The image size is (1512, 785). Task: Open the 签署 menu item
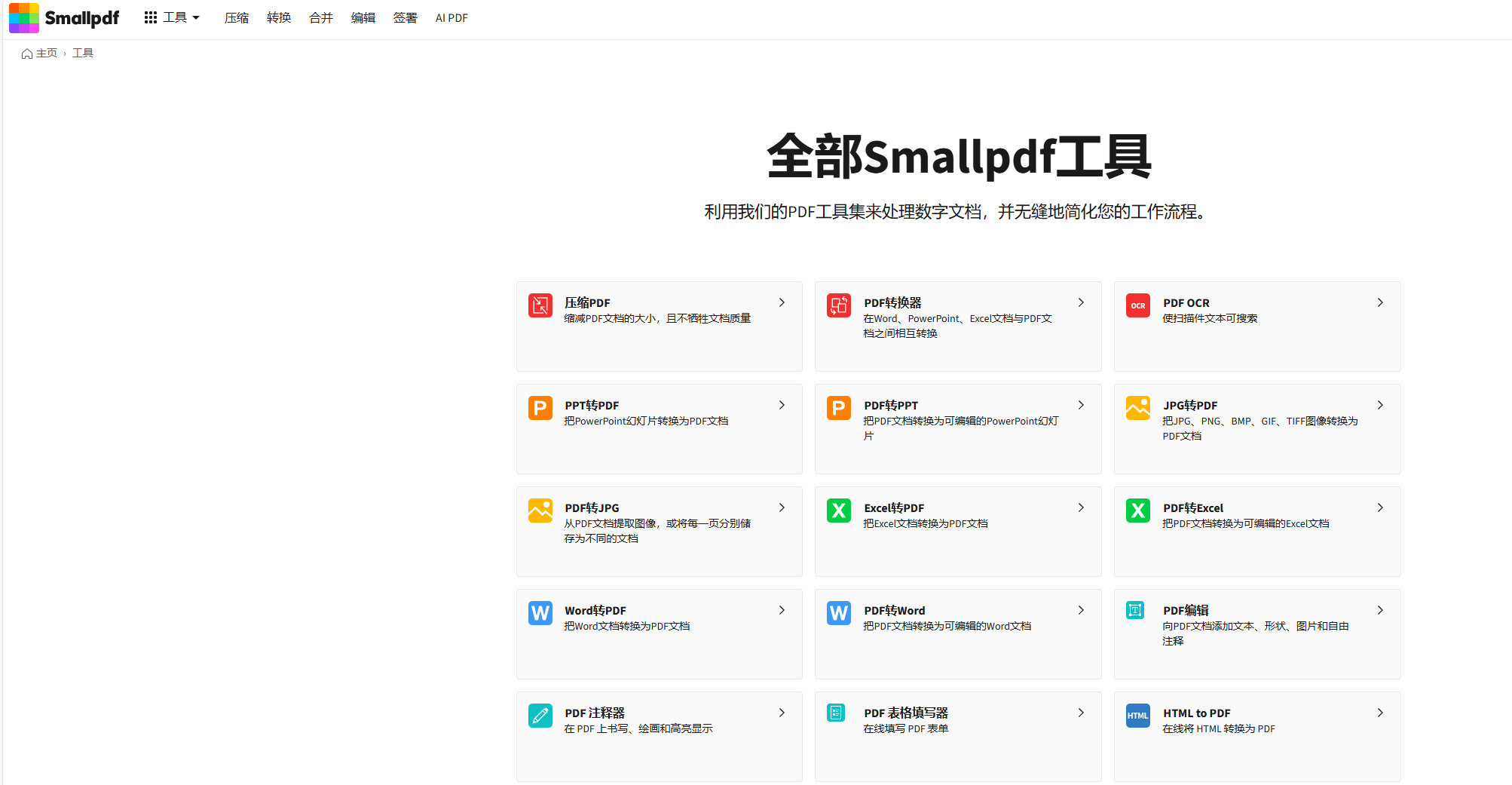[405, 17]
